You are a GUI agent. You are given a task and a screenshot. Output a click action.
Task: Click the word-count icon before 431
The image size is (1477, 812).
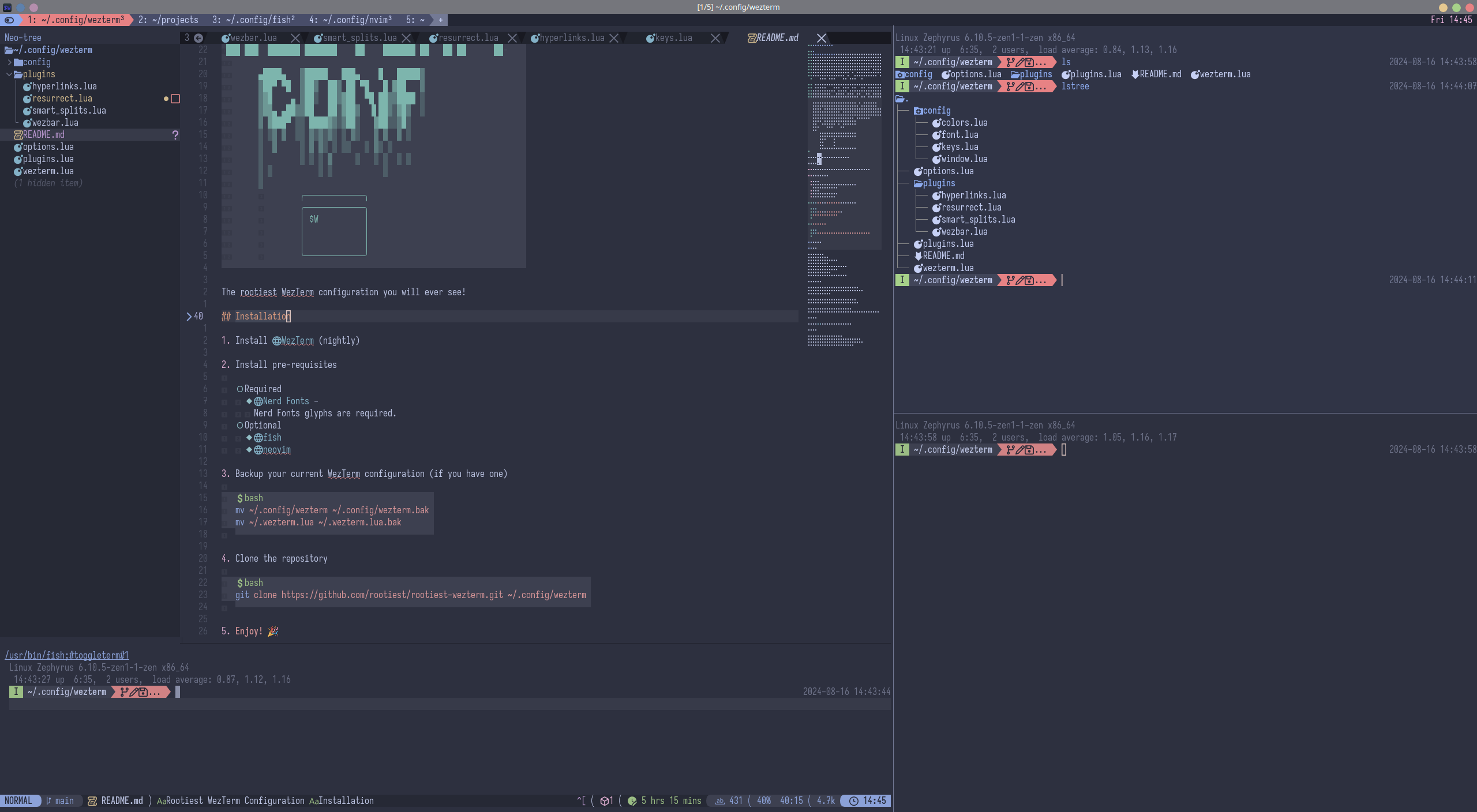tap(720, 800)
